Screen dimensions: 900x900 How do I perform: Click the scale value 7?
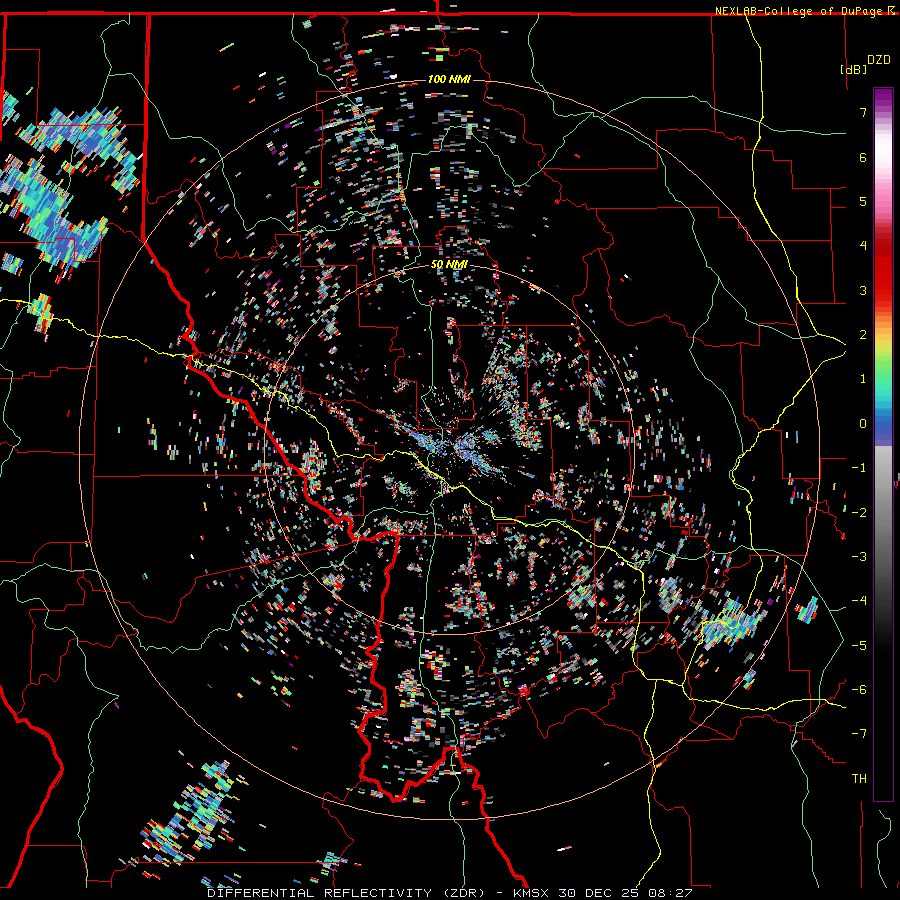[x=863, y=112]
